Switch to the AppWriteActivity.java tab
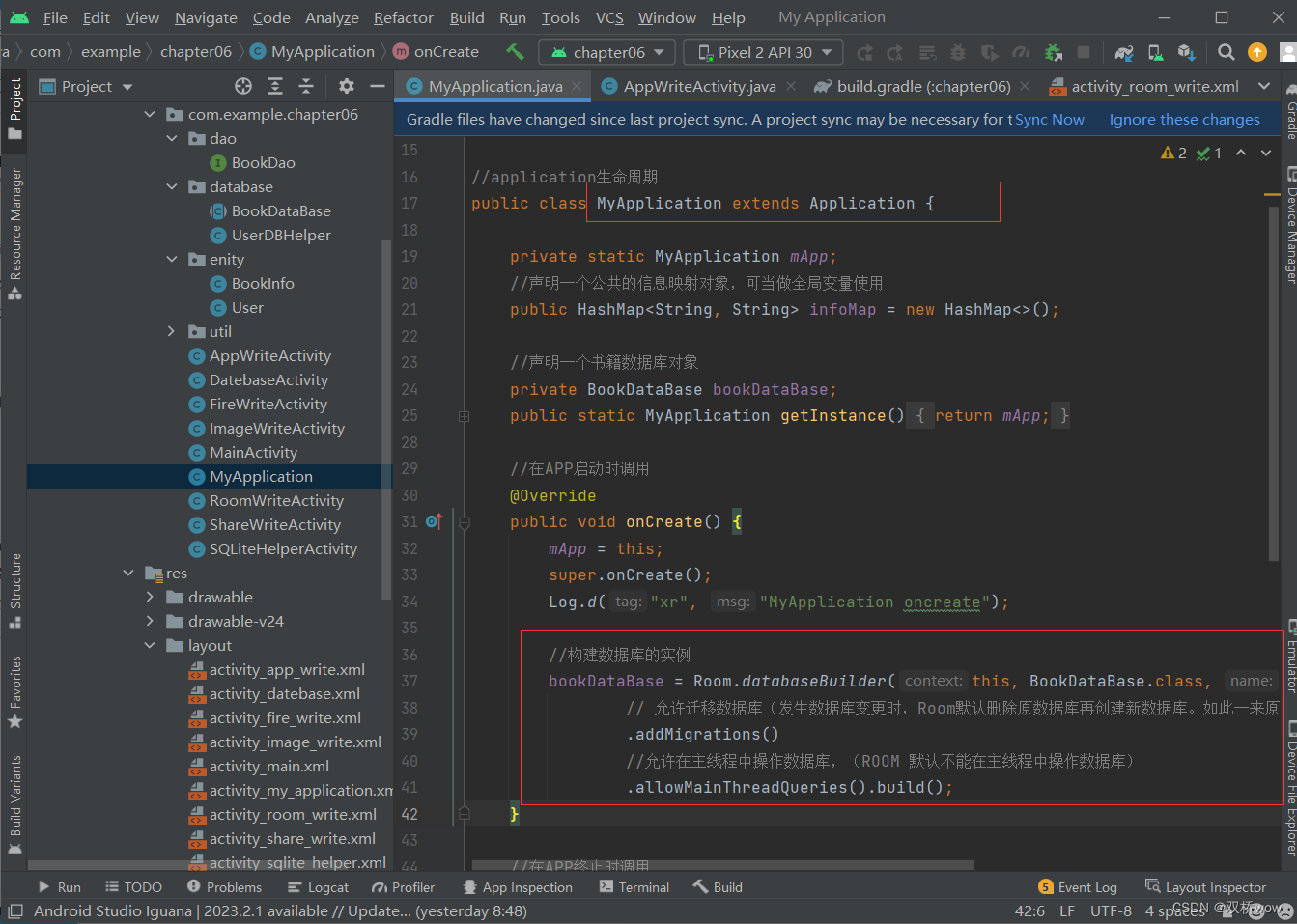This screenshot has height=924, width=1297. click(x=691, y=85)
